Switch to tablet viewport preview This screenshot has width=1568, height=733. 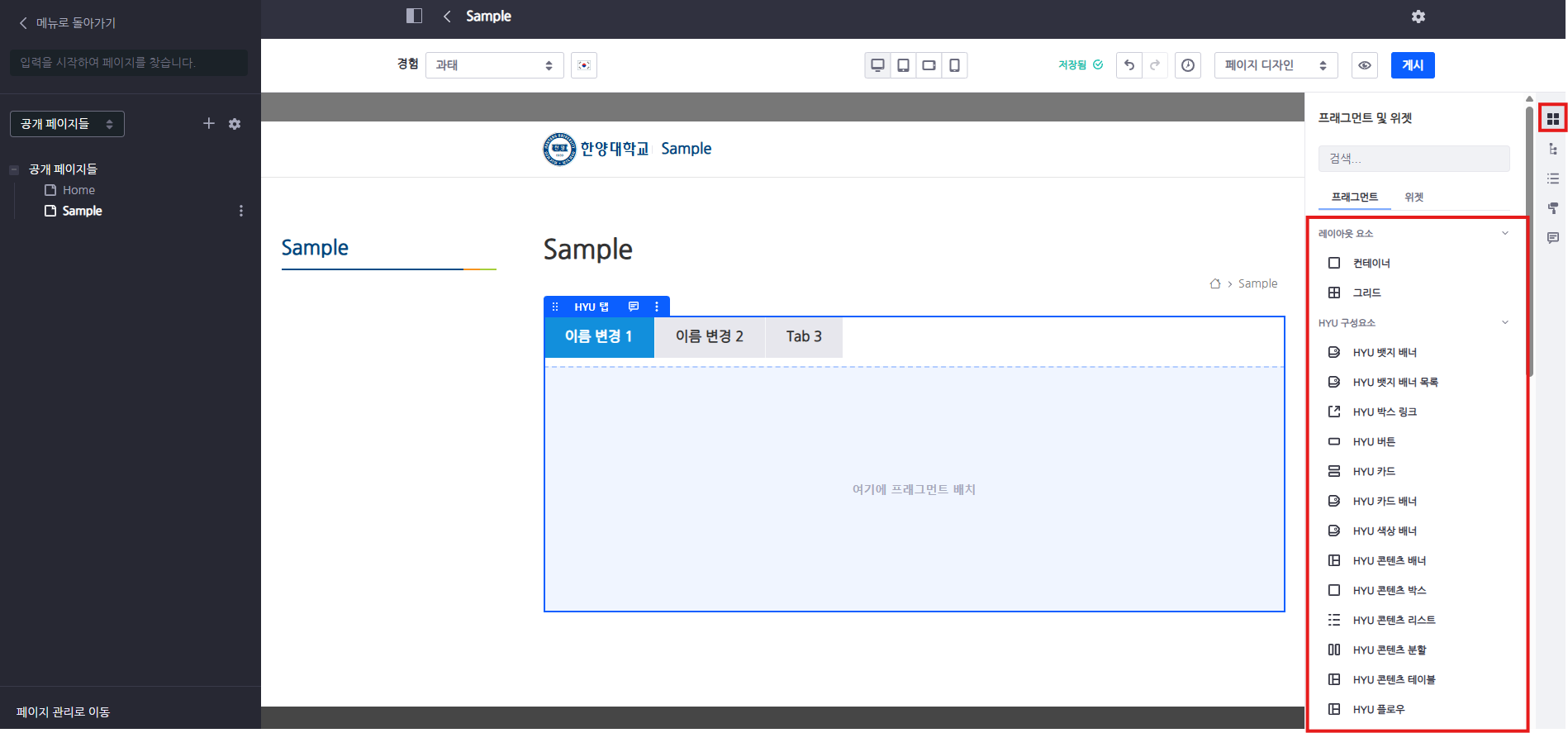point(904,65)
